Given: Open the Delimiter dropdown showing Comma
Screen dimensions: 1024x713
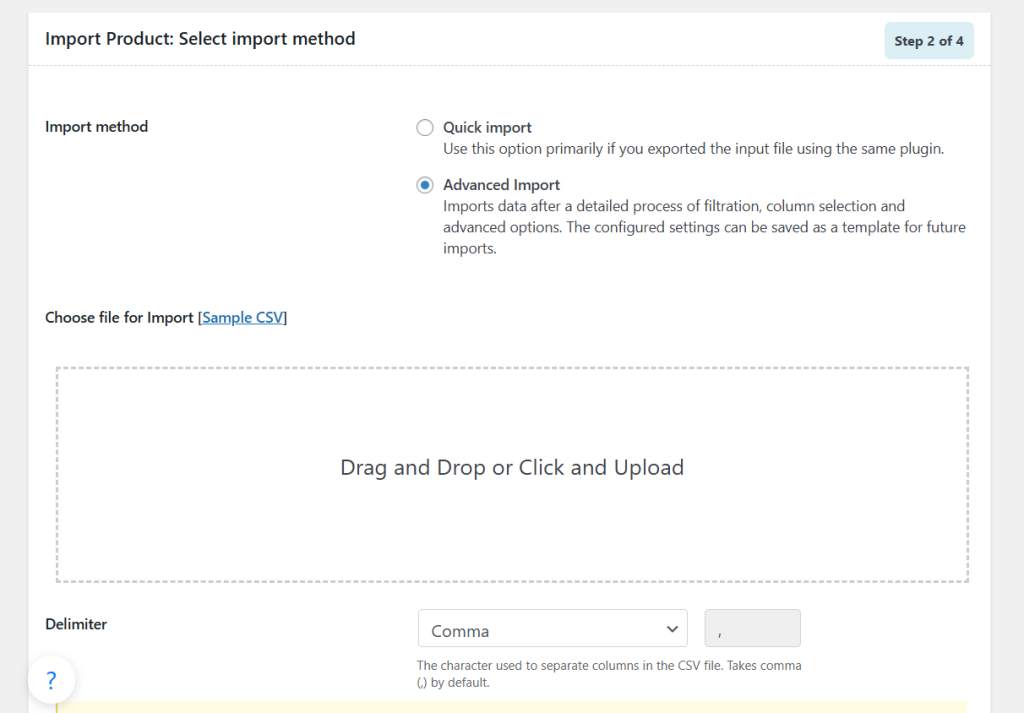Looking at the screenshot, I should (552, 630).
